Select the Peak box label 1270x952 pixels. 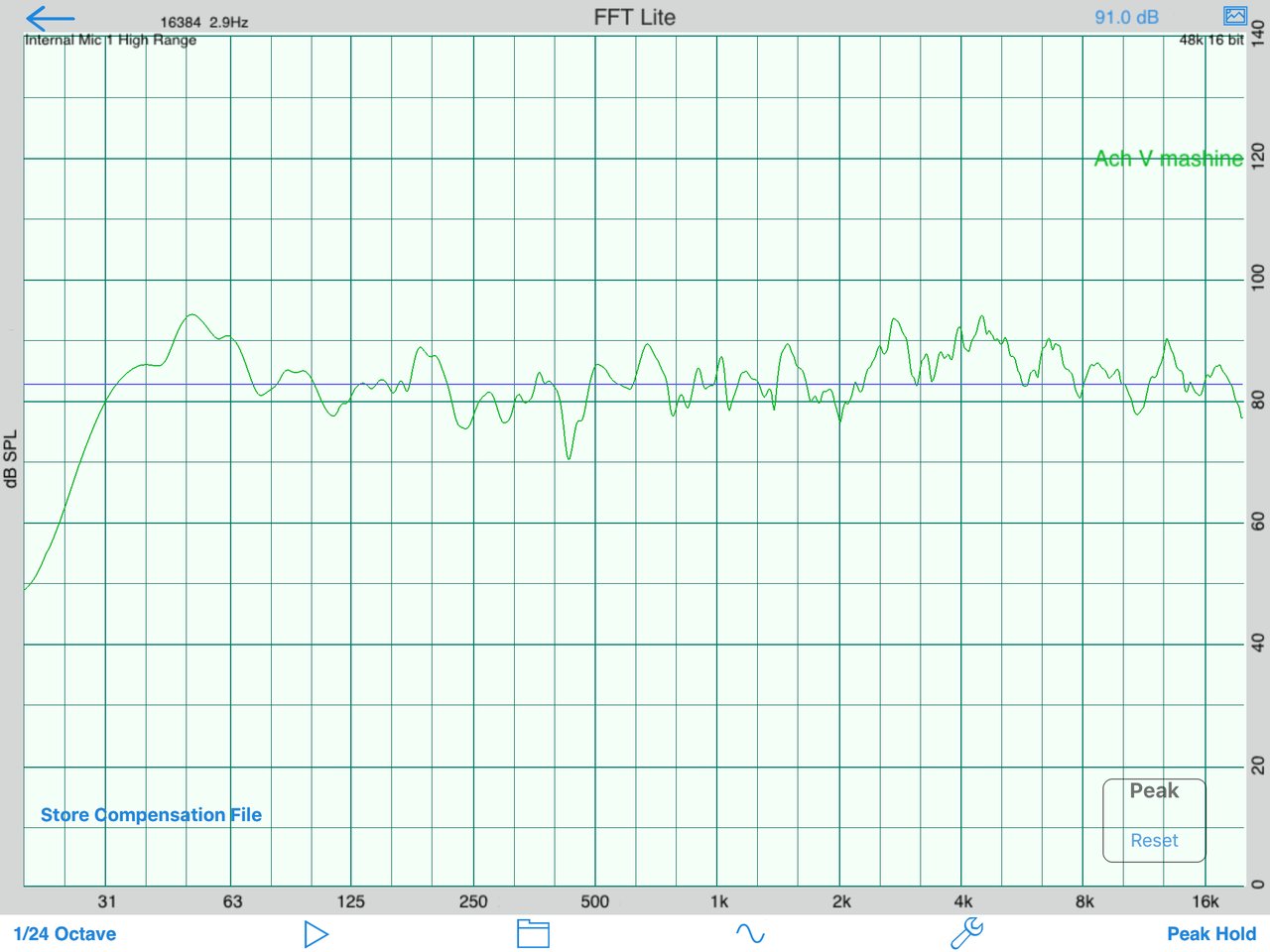(x=1154, y=790)
